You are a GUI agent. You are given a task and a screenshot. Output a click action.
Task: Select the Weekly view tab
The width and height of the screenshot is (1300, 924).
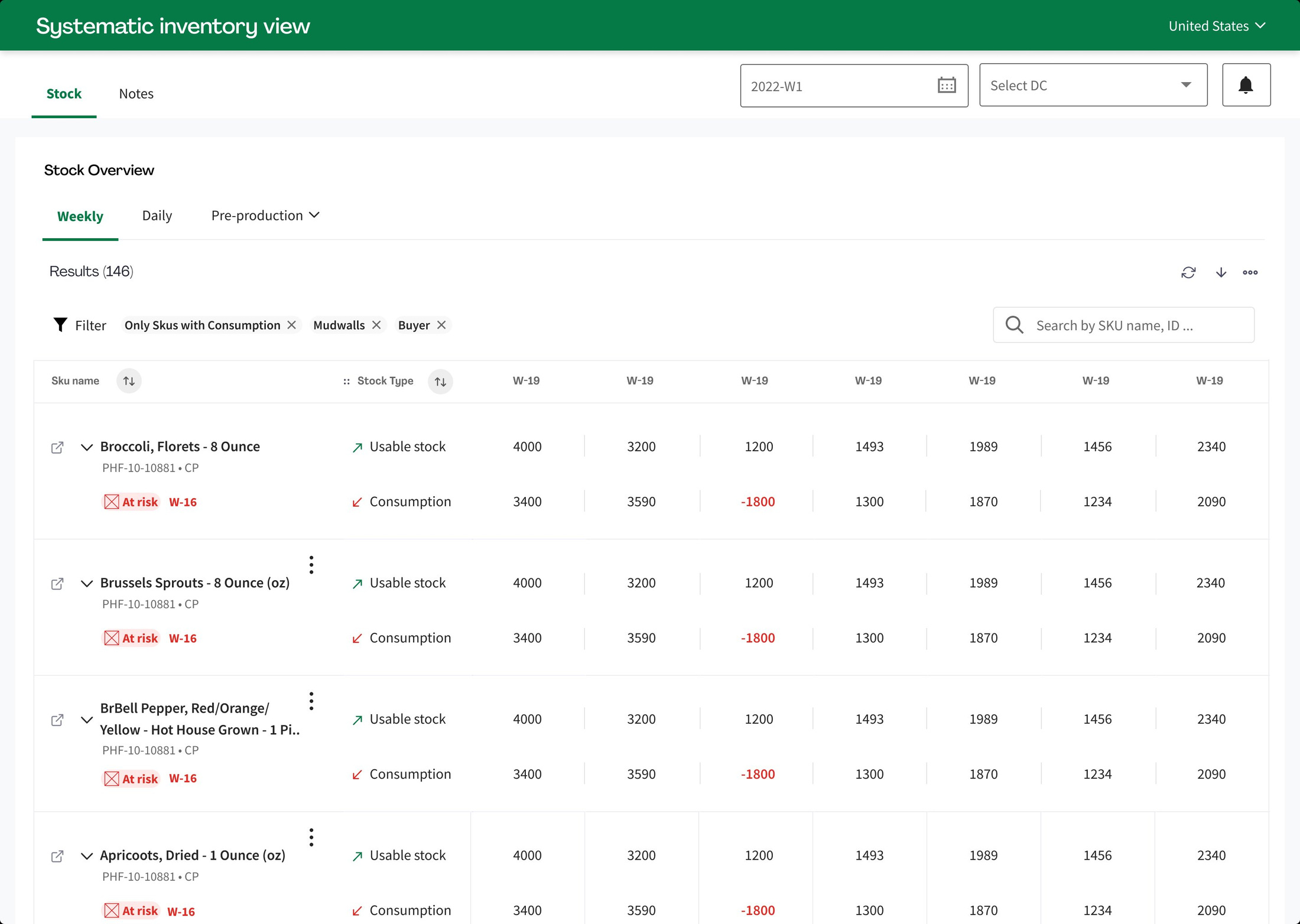80,216
